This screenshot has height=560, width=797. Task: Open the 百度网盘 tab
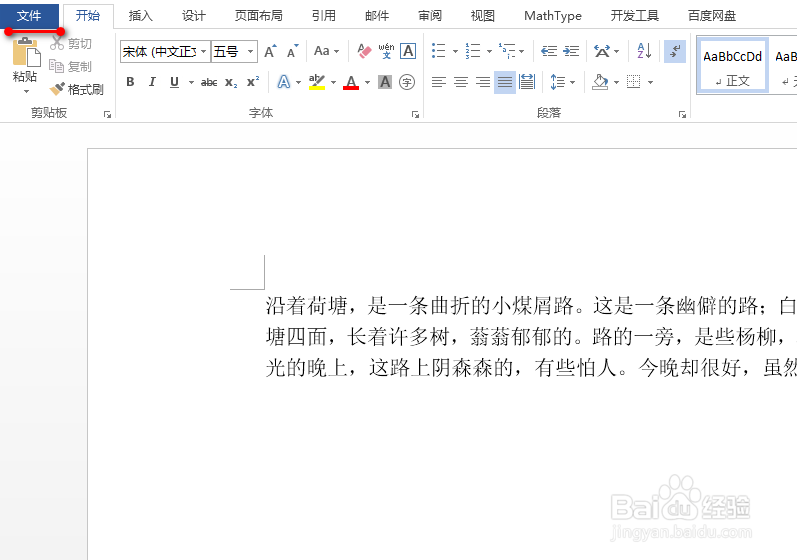pos(712,16)
